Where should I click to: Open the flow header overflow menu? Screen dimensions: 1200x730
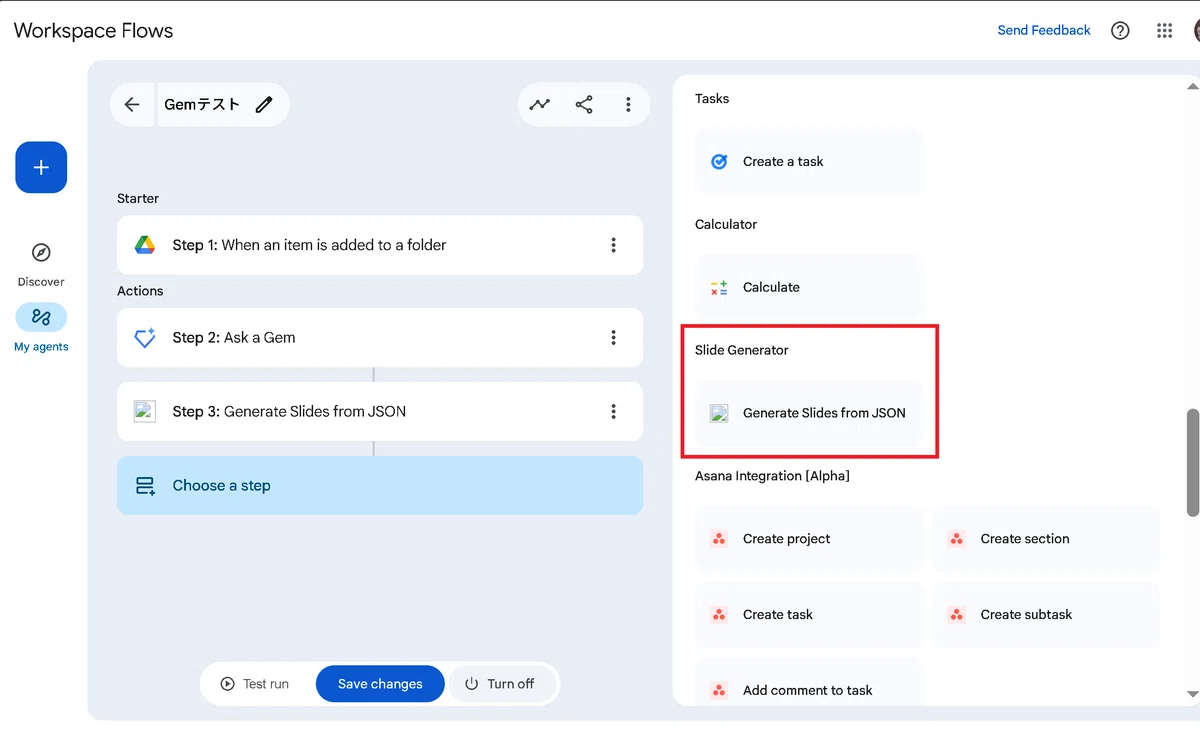point(628,104)
